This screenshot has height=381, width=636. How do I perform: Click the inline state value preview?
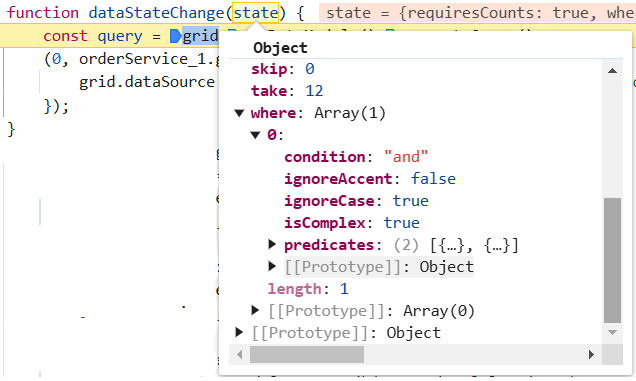tap(477, 13)
